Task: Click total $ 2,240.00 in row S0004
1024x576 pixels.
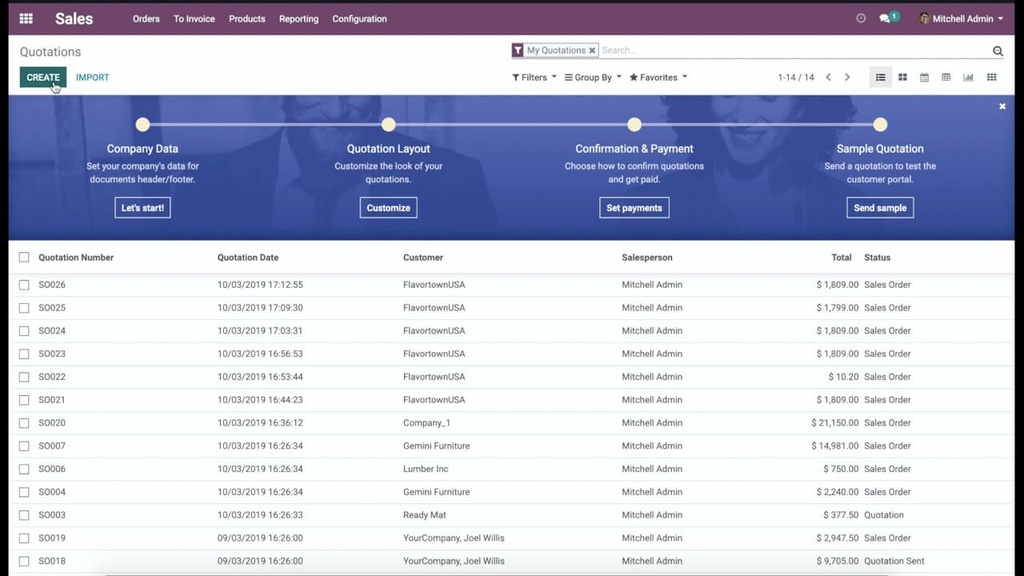Action: [x=837, y=492]
